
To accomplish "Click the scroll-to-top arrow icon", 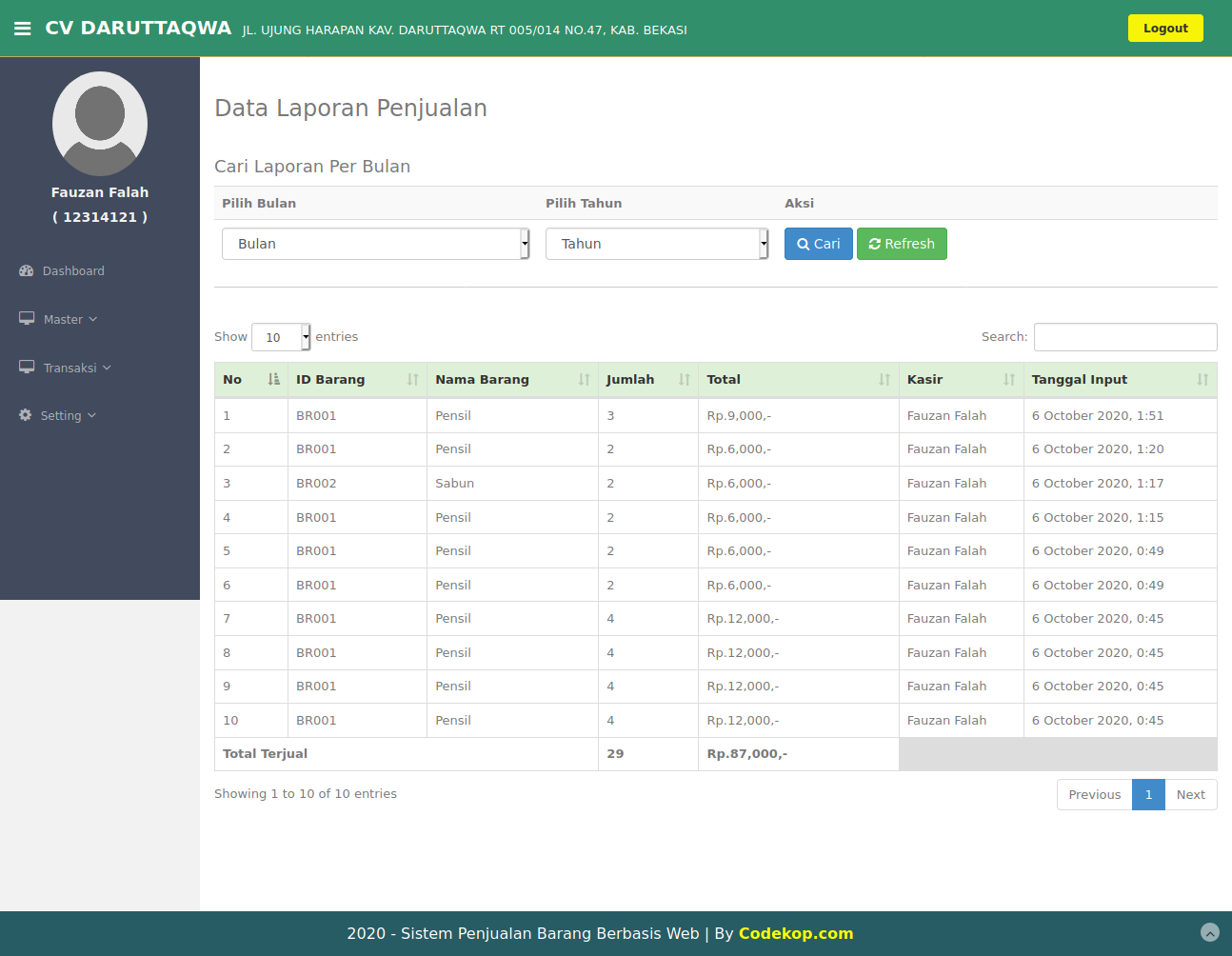I will (1210, 933).
